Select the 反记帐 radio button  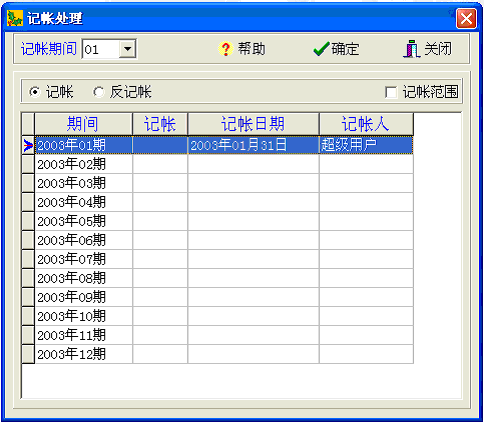coord(98,92)
